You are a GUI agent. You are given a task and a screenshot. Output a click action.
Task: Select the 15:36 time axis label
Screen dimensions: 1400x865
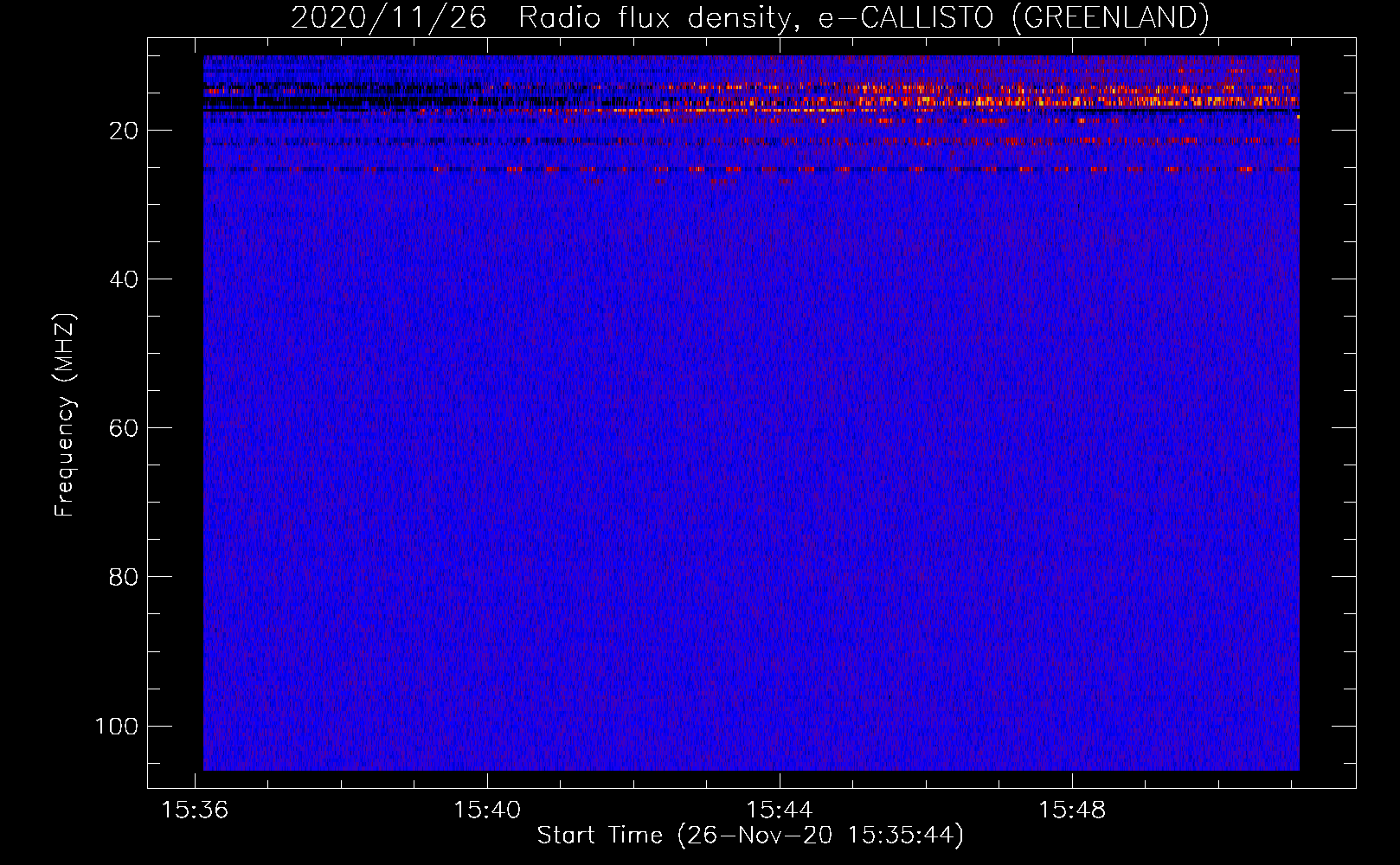[195, 811]
